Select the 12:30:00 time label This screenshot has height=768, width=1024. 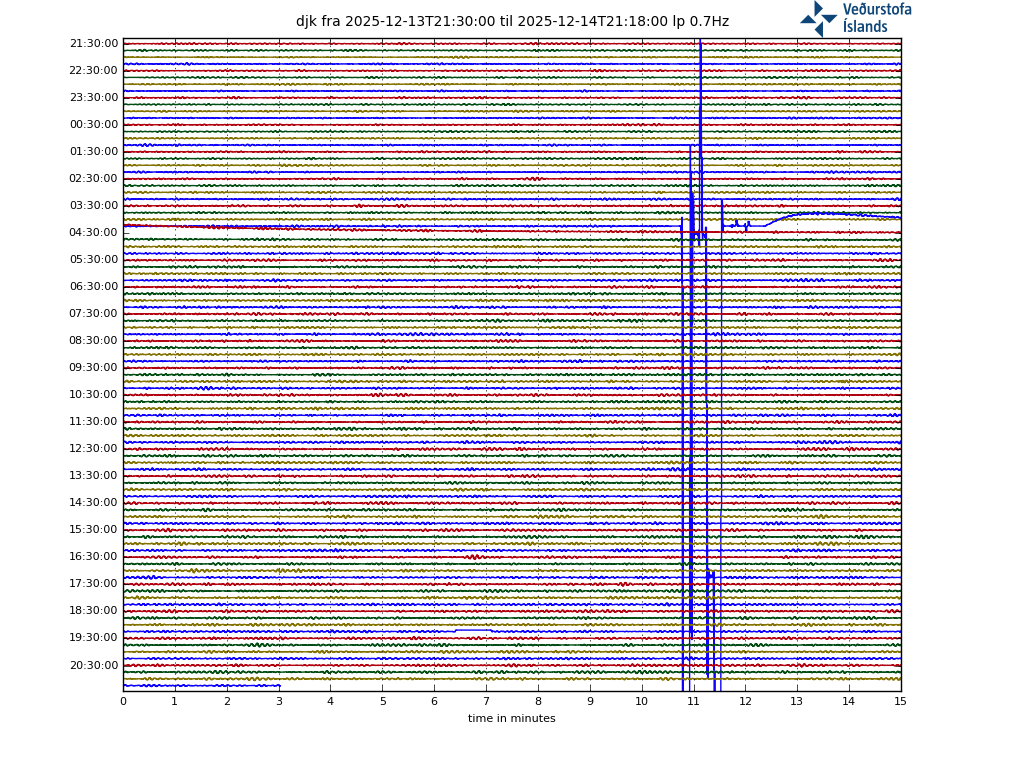click(x=94, y=449)
